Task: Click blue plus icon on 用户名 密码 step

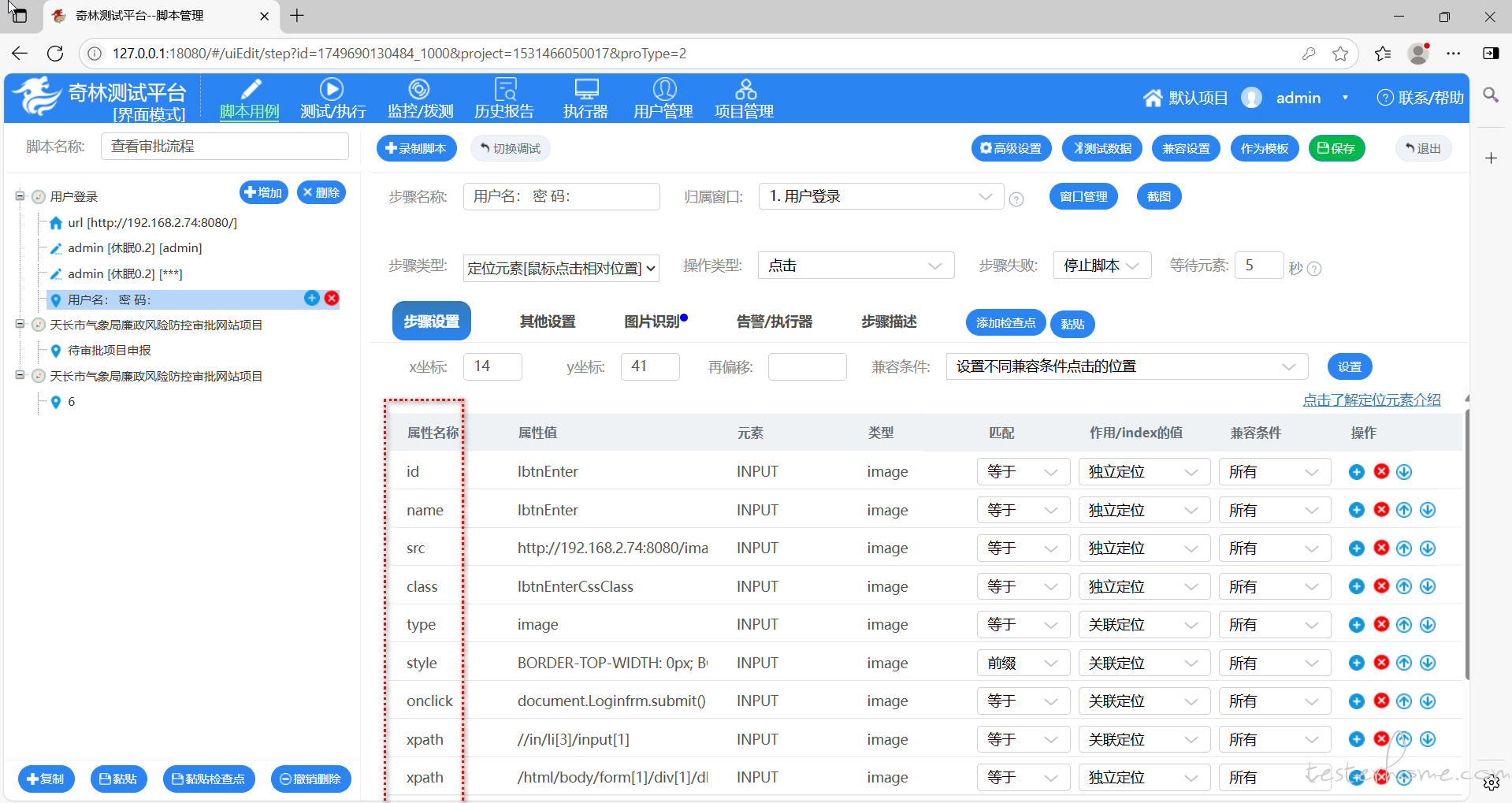Action: [312, 298]
